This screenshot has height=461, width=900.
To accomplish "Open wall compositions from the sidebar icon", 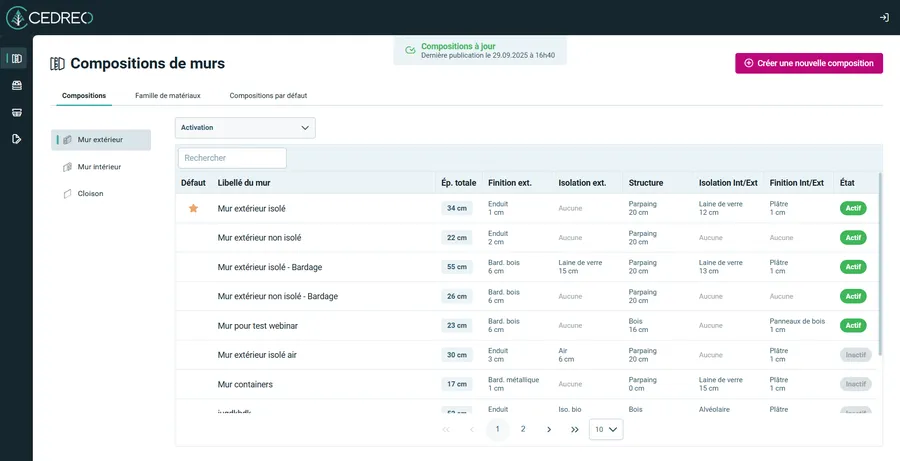I will 16,59.
